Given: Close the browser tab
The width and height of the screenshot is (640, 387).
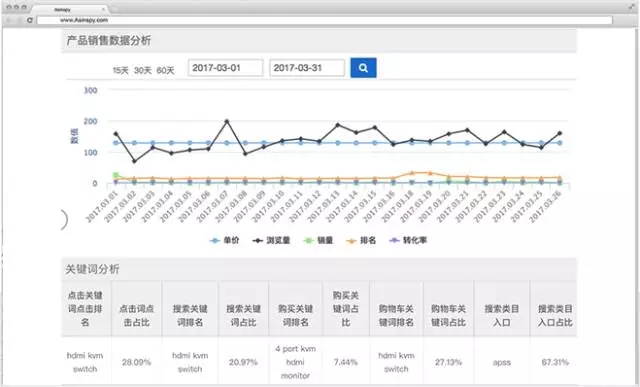Looking at the screenshot, I should (x=103, y=9).
